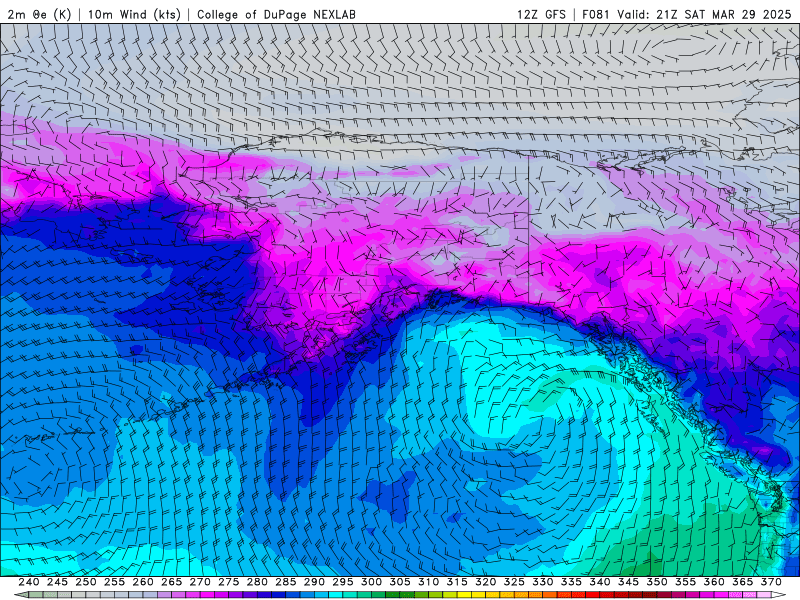Click the "College of DuPage NEXLAB" text
The width and height of the screenshot is (800, 600).
tap(276, 14)
